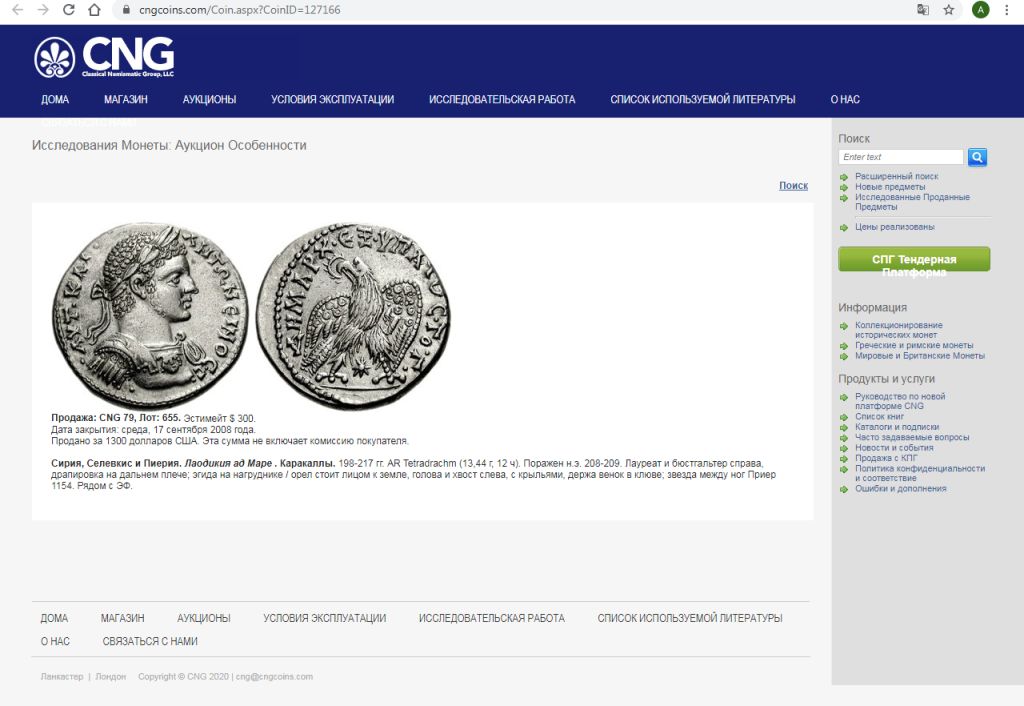Open СПИСОК ИСПОЛЬЗУЕМОЙ ЛИТЕРАТУРЫ in top navigation
1024x706 pixels.
pyautogui.click(x=703, y=99)
